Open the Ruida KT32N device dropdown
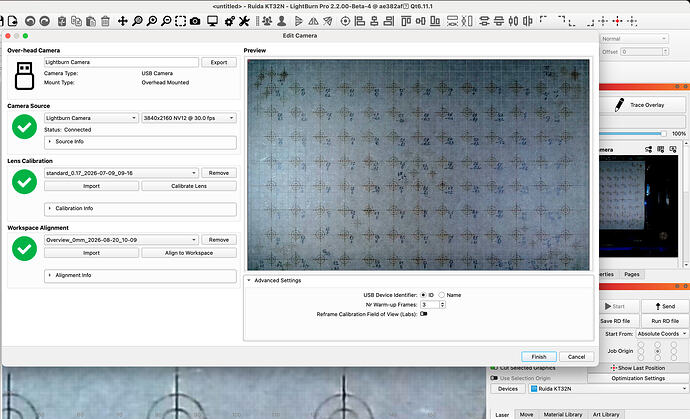This screenshot has height=419, width=690. (609, 389)
